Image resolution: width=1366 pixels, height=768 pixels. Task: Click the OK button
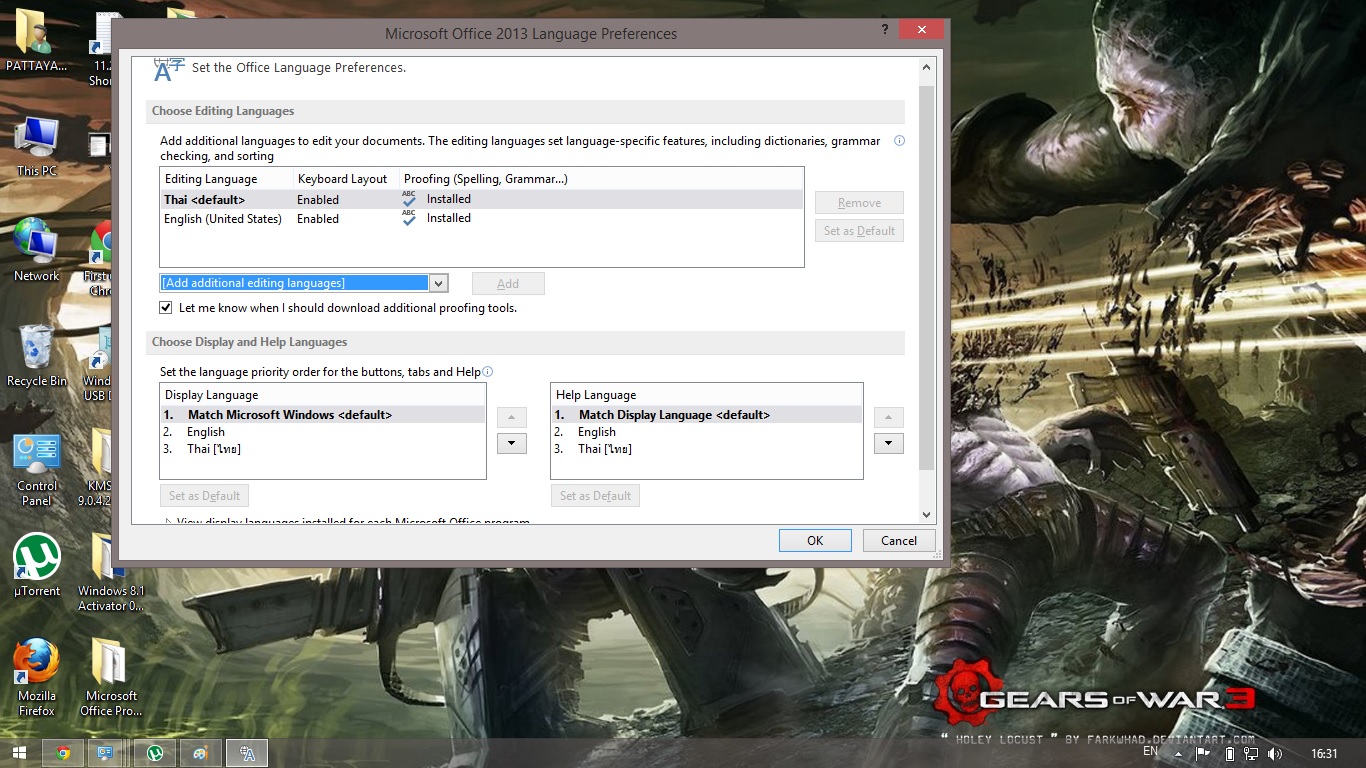[x=815, y=540]
